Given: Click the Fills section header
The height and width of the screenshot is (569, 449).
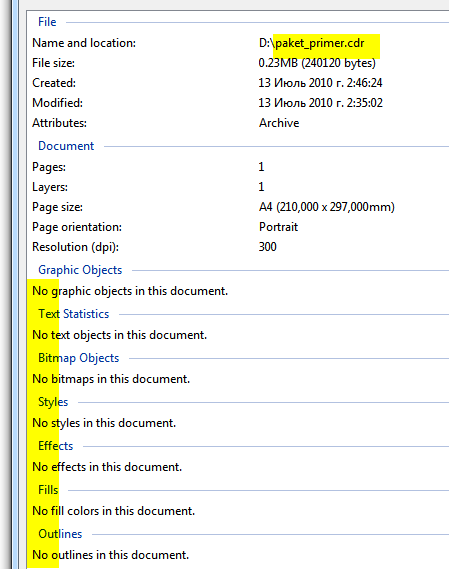Looking at the screenshot, I should tap(48, 490).
